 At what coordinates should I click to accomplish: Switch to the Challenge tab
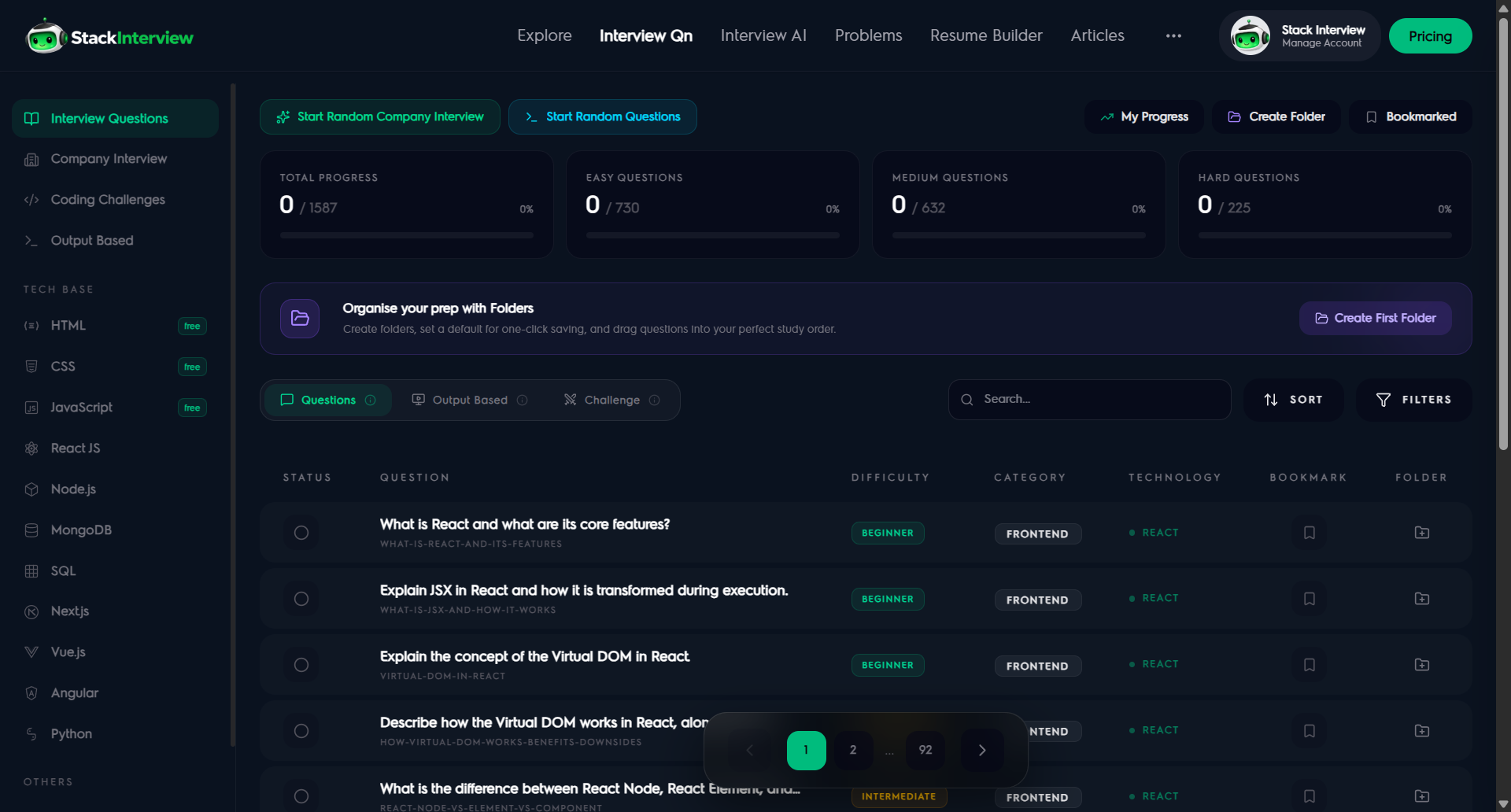[611, 400]
